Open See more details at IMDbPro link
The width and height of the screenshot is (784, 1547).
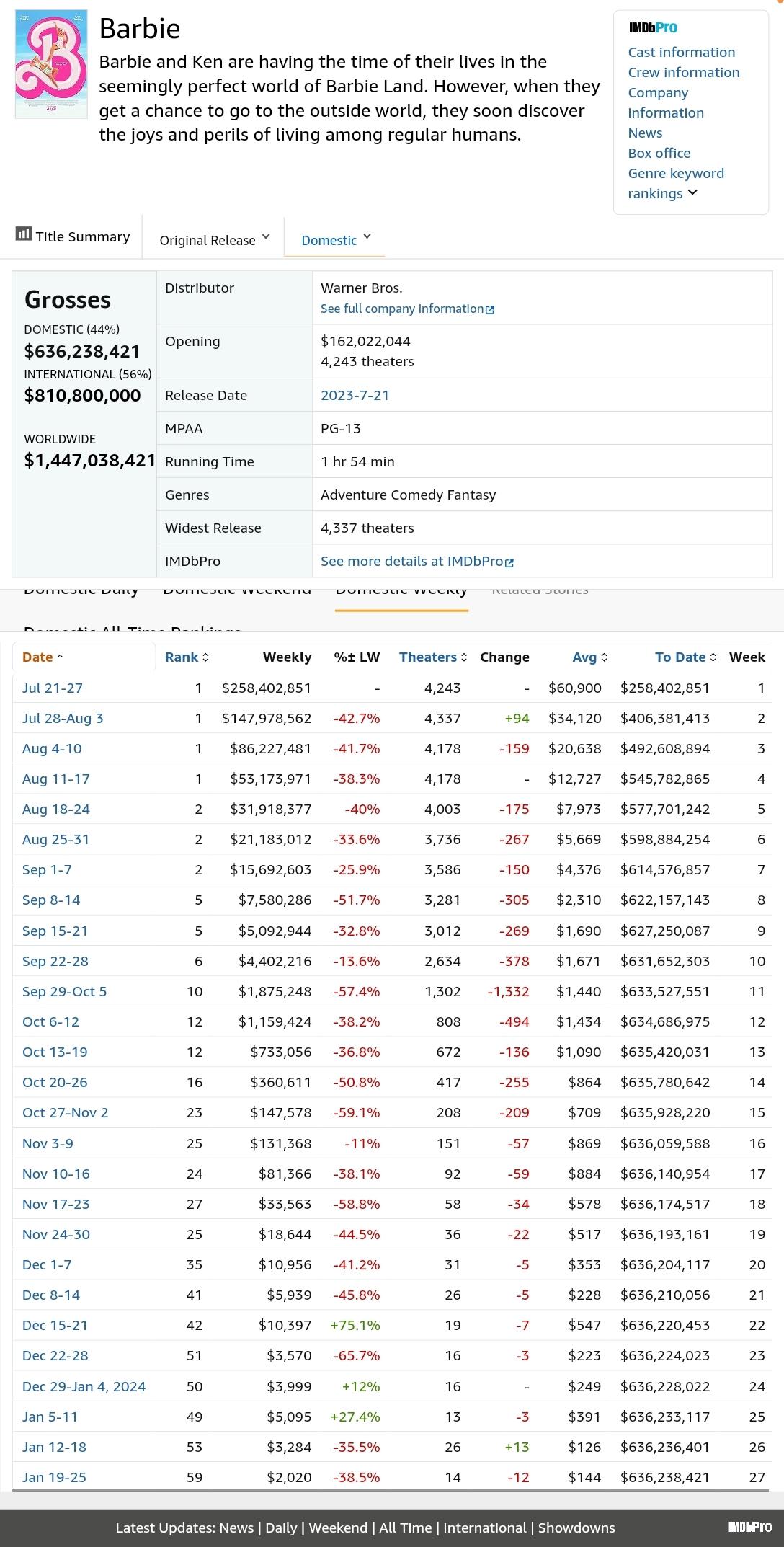click(x=411, y=561)
